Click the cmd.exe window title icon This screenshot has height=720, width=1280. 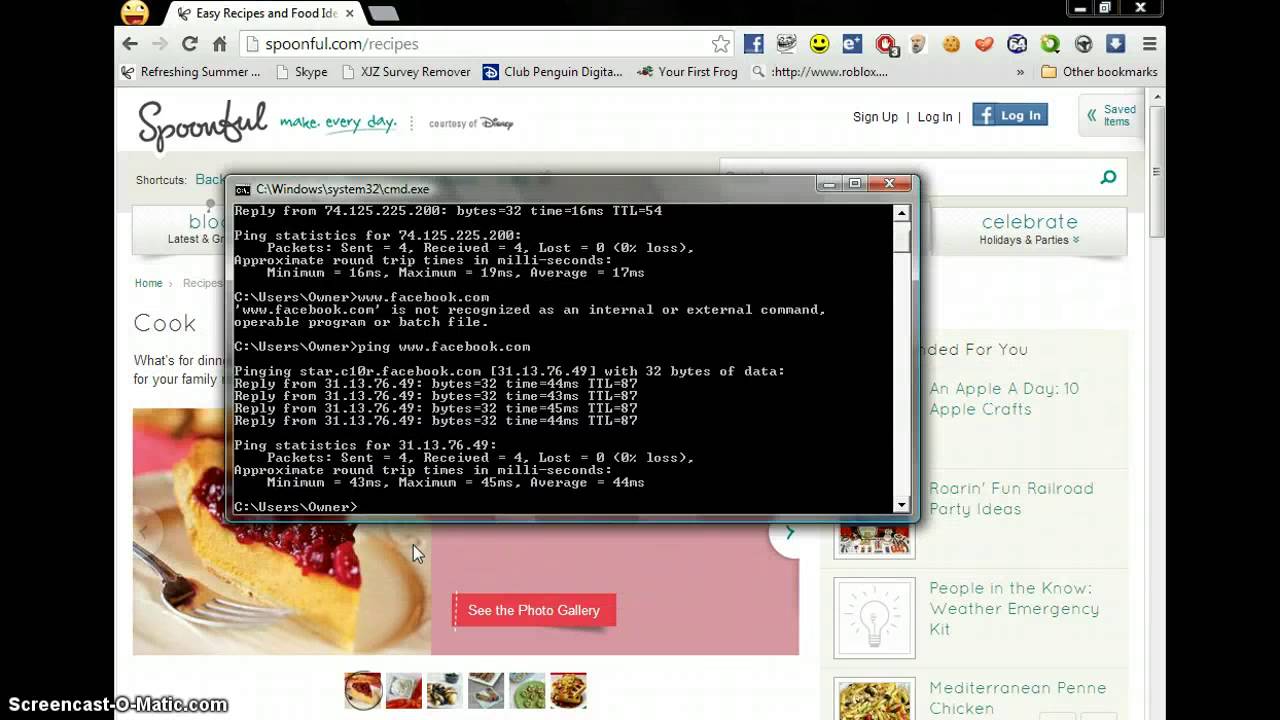[242, 189]
